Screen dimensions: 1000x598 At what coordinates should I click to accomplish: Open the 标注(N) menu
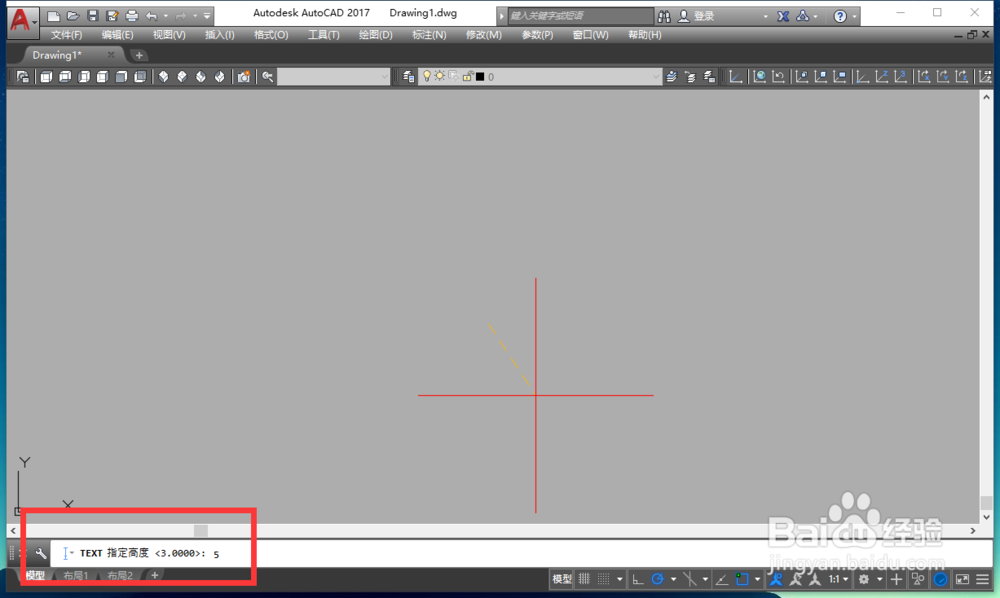429,35
